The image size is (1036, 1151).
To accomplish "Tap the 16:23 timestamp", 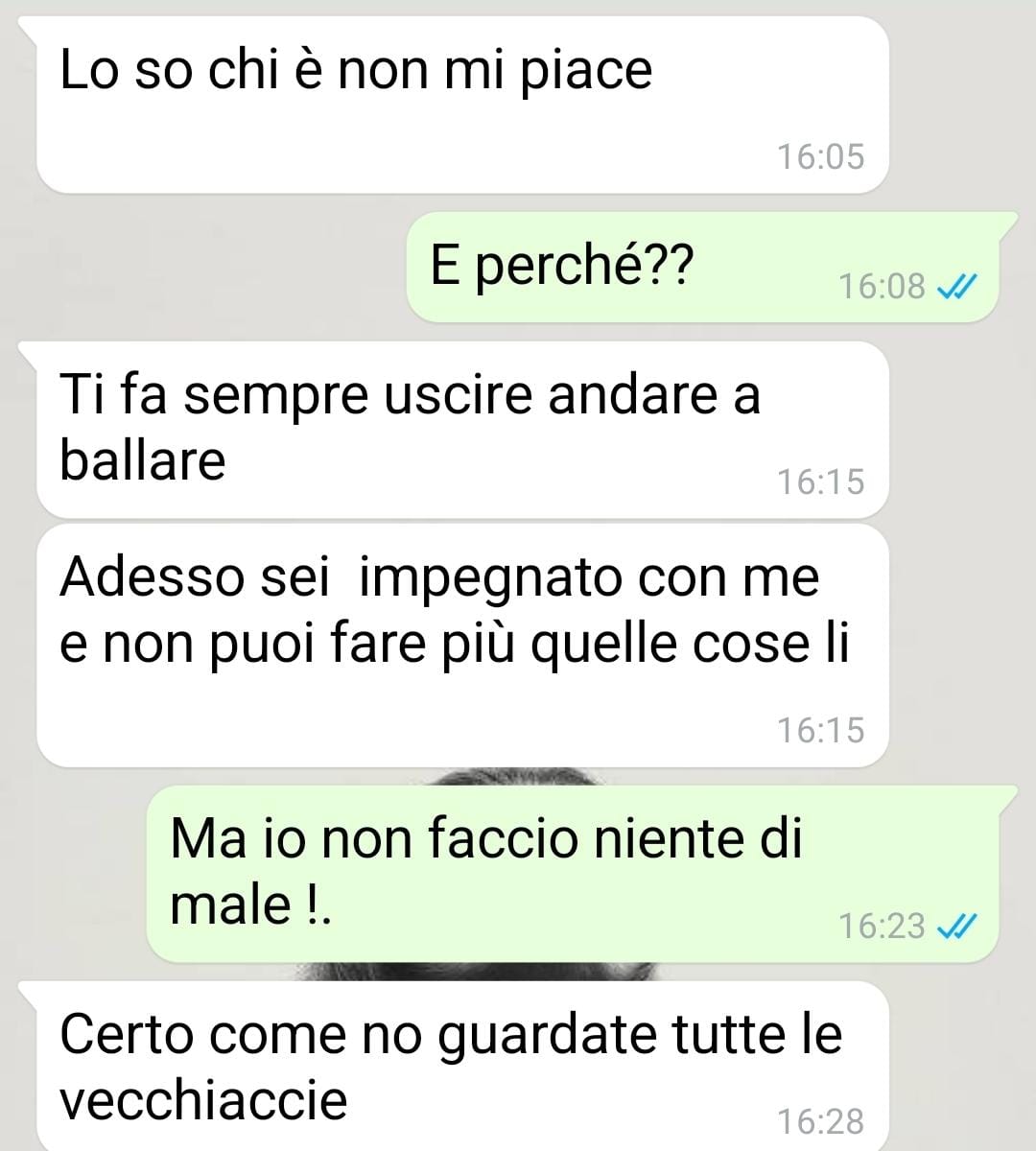I will pos(882,926).
